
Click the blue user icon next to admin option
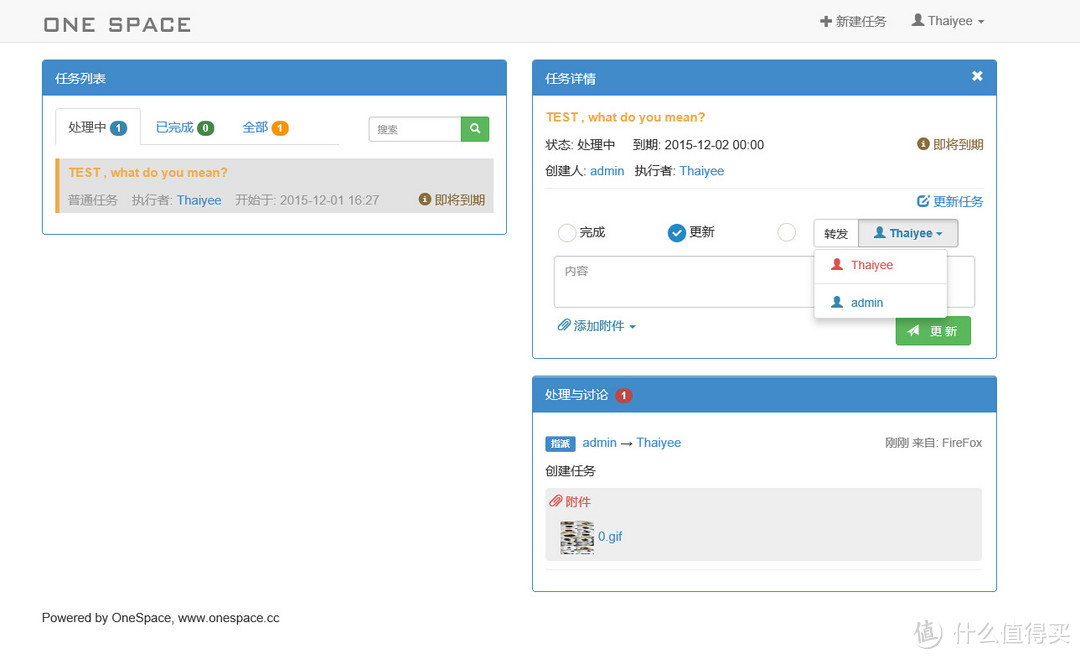click(x=837, y=302)
